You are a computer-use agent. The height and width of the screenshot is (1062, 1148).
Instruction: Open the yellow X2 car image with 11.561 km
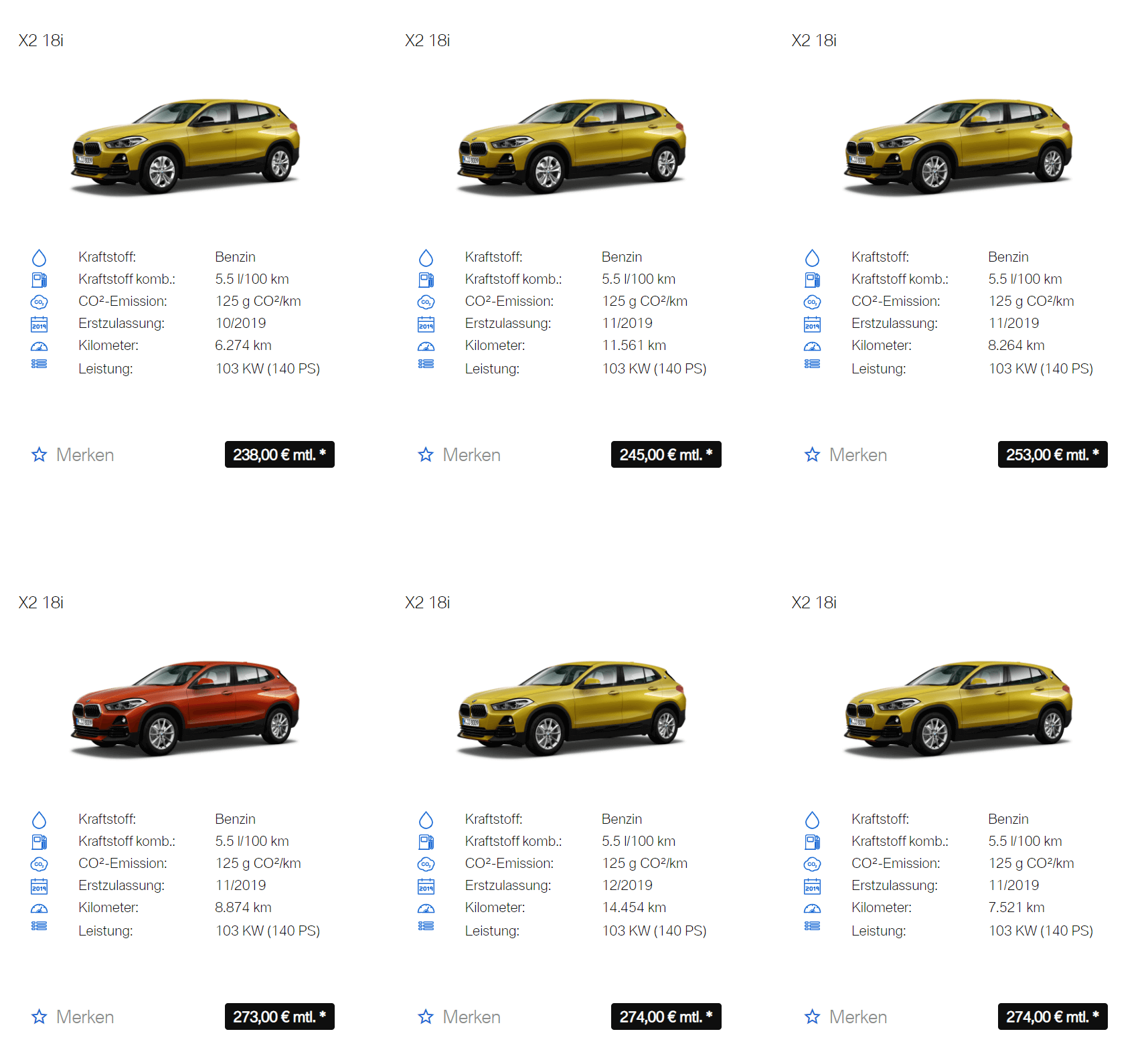tap(572, 147)
